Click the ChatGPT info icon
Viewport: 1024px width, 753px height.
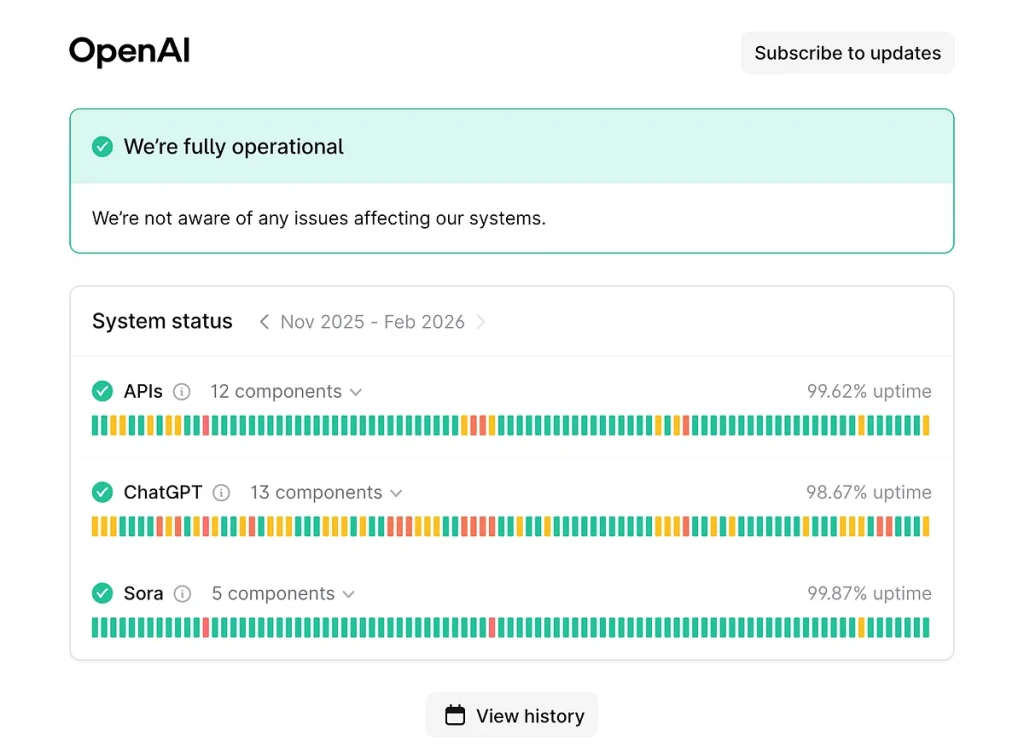[x=221, y=493]
